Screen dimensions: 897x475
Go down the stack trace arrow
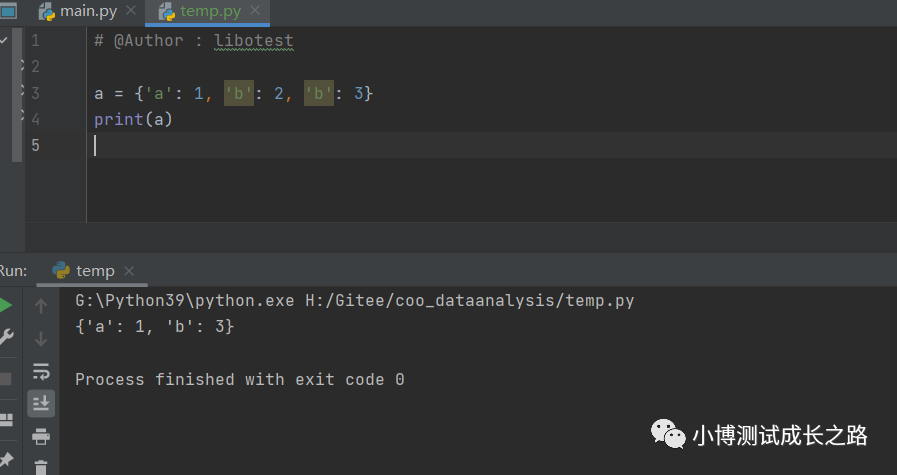pyautogui.click(x=41, y=339)
